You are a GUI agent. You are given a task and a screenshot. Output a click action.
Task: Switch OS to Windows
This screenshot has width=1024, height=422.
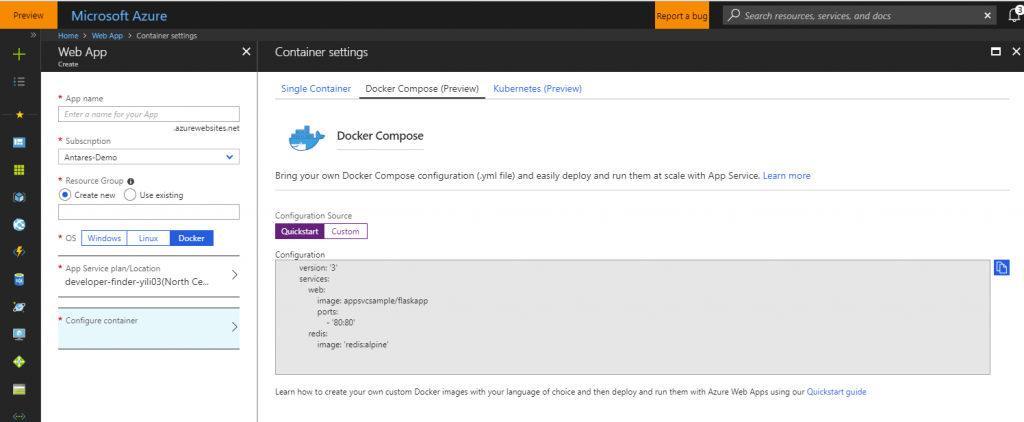(x=104, y=238)
